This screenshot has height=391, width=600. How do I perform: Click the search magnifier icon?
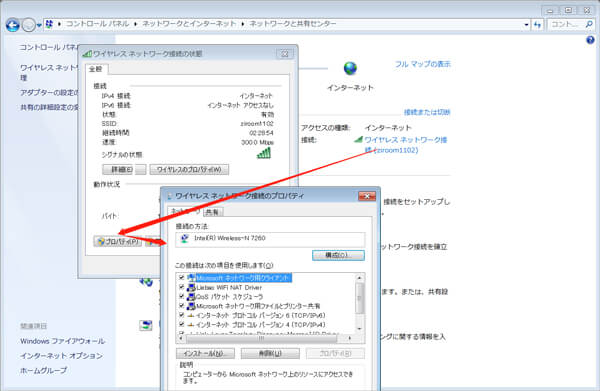coord(589,24)
